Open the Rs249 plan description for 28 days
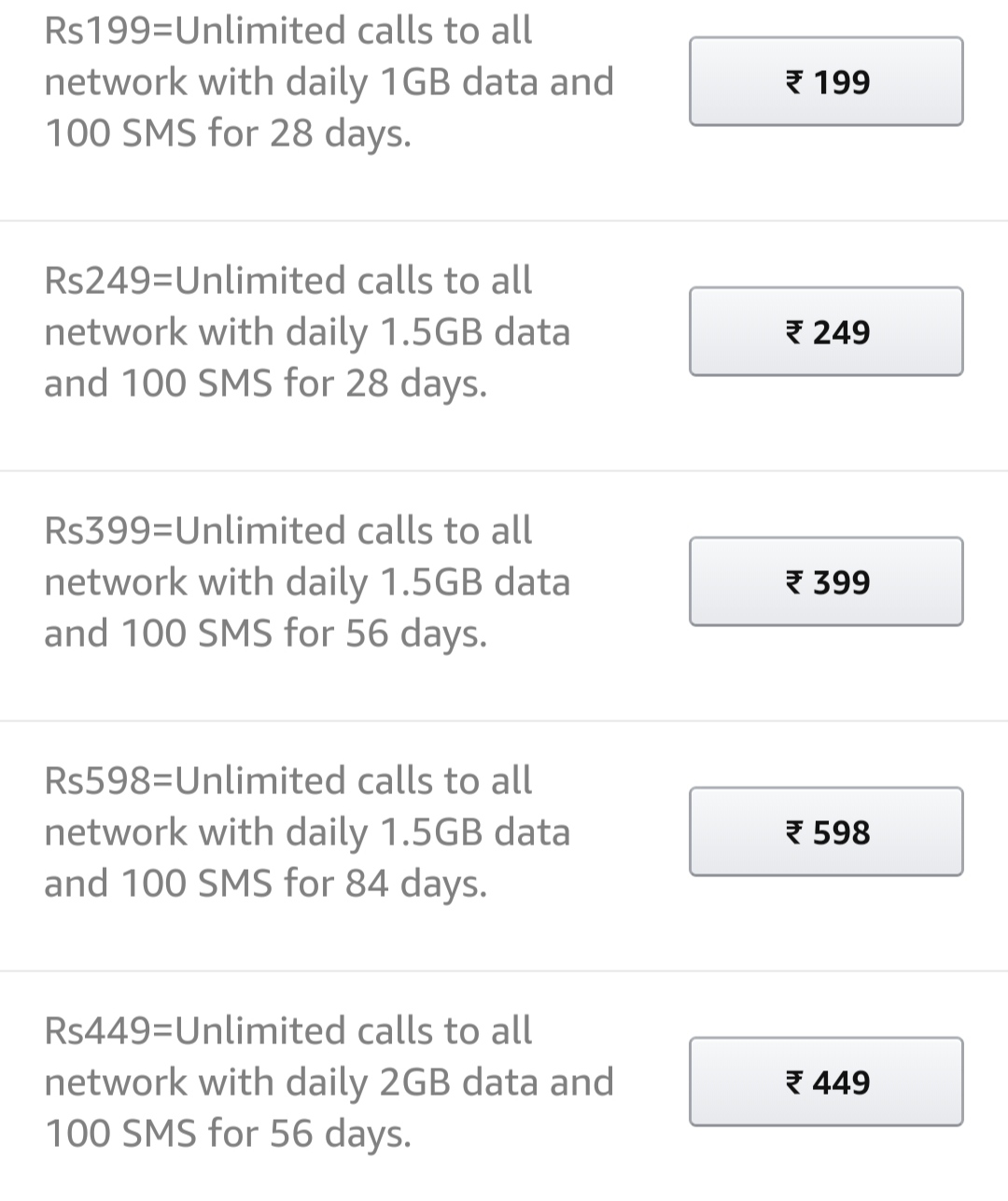The image size is (1008, 1201). [307, 332]
